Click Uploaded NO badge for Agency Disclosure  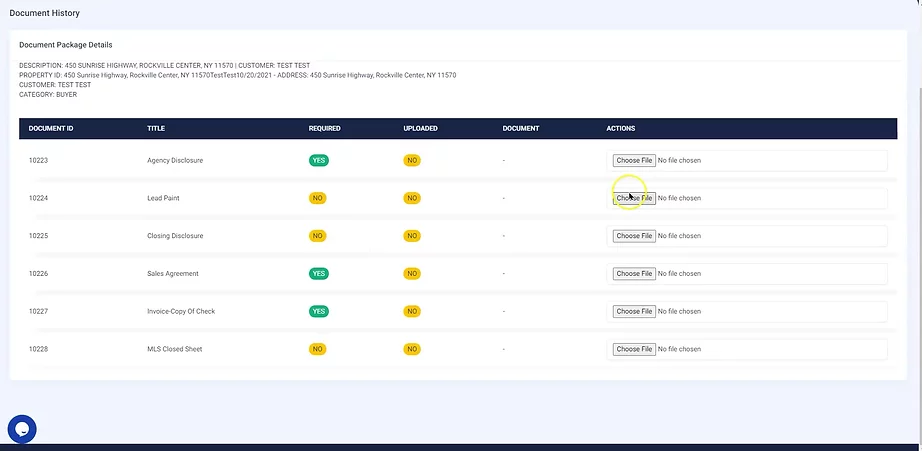[412, 161]
